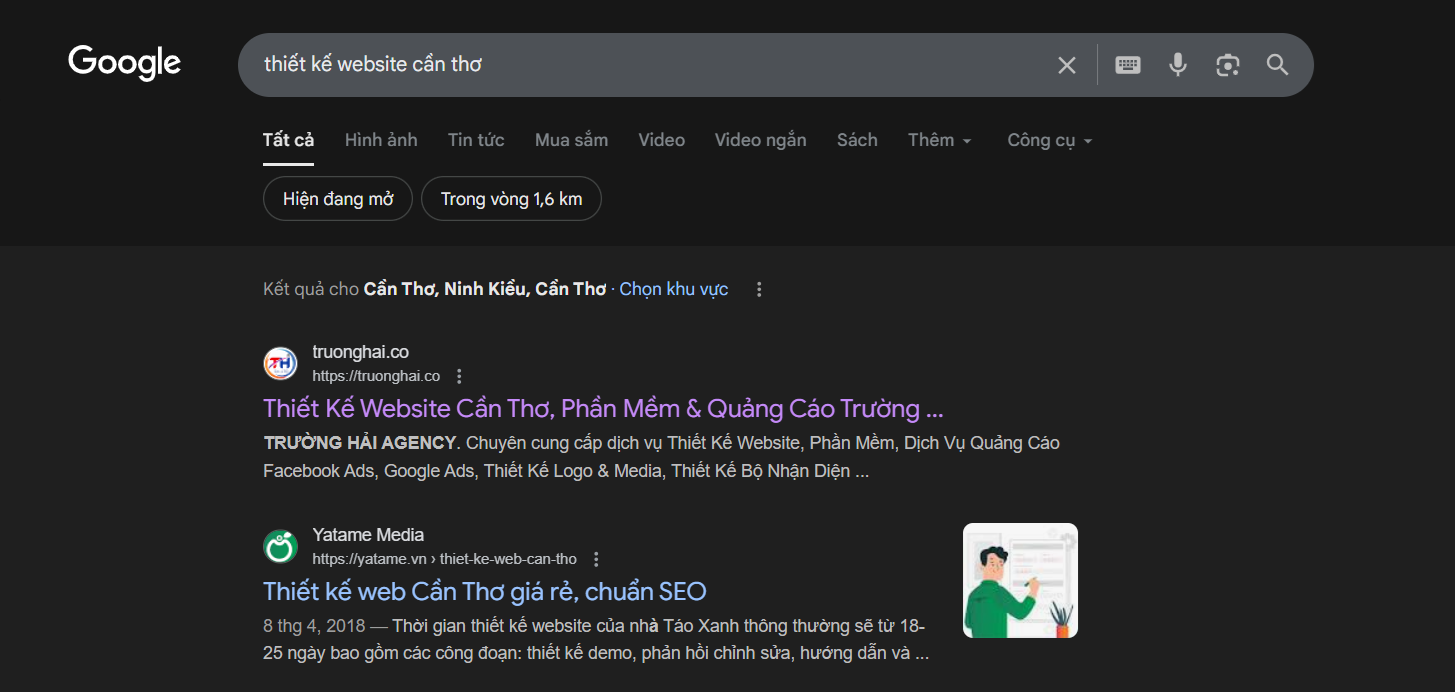Click the magnifying glass search button
This screenshot has height=692, width=1455.
tap(1277, 65)
